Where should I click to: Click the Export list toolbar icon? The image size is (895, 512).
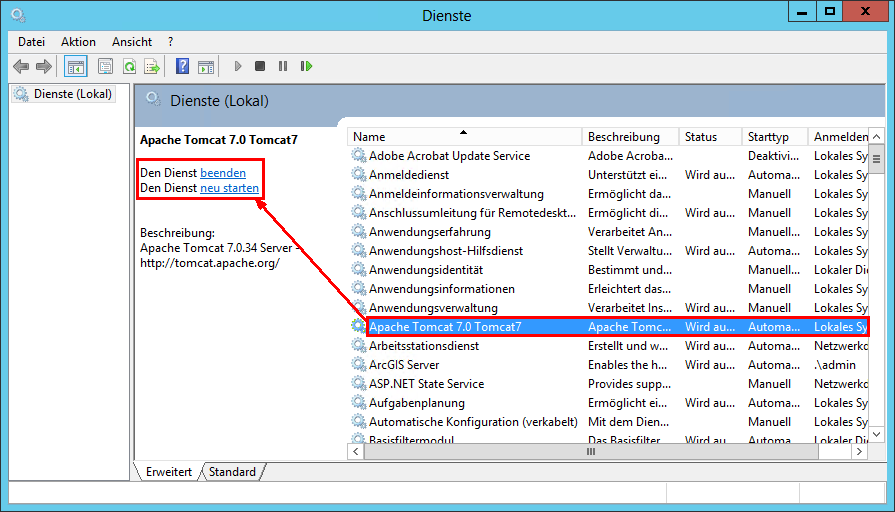click(152, 66)
